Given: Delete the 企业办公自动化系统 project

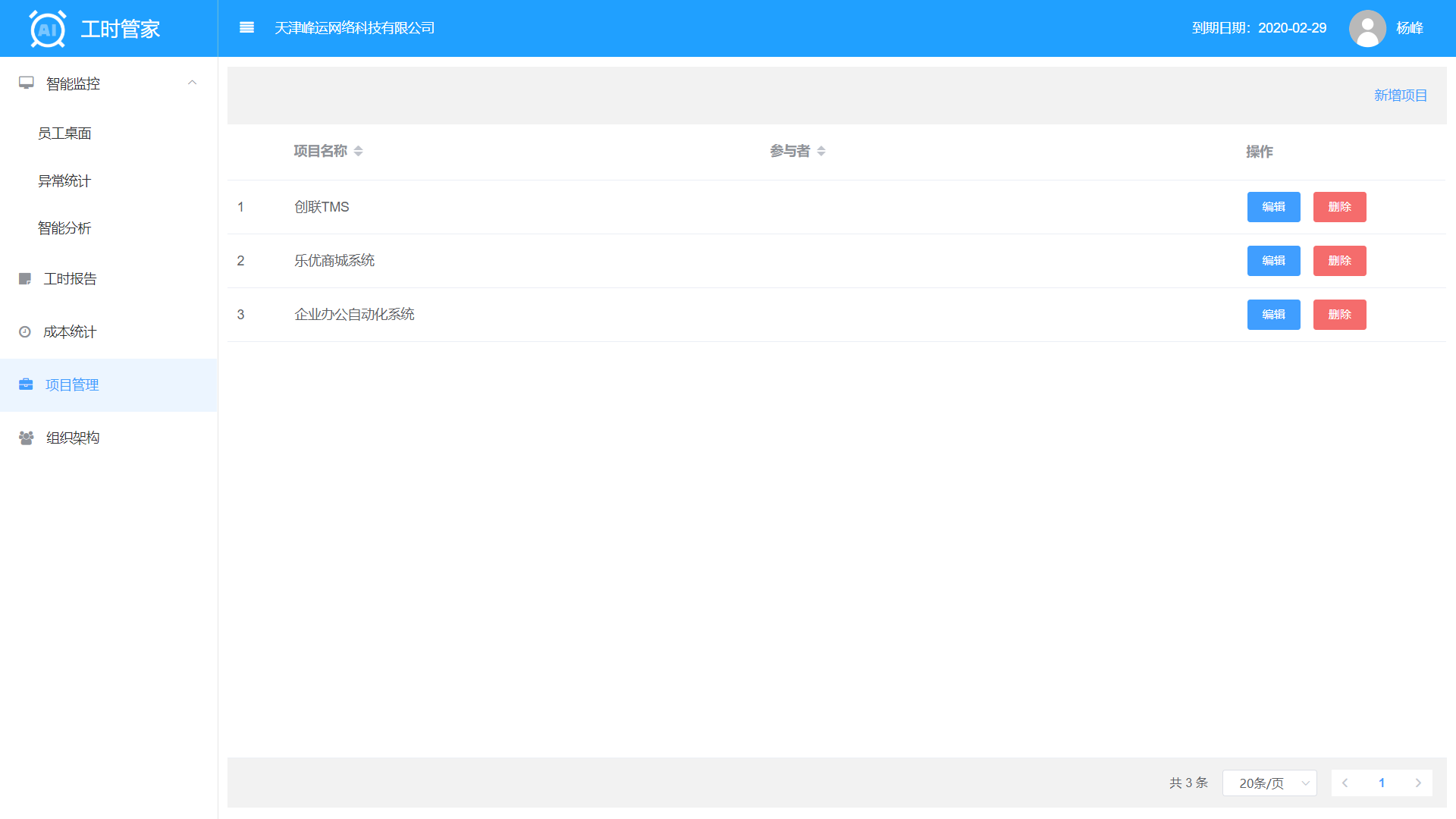Looking at the screenshot, I should tap(1339, 315).
